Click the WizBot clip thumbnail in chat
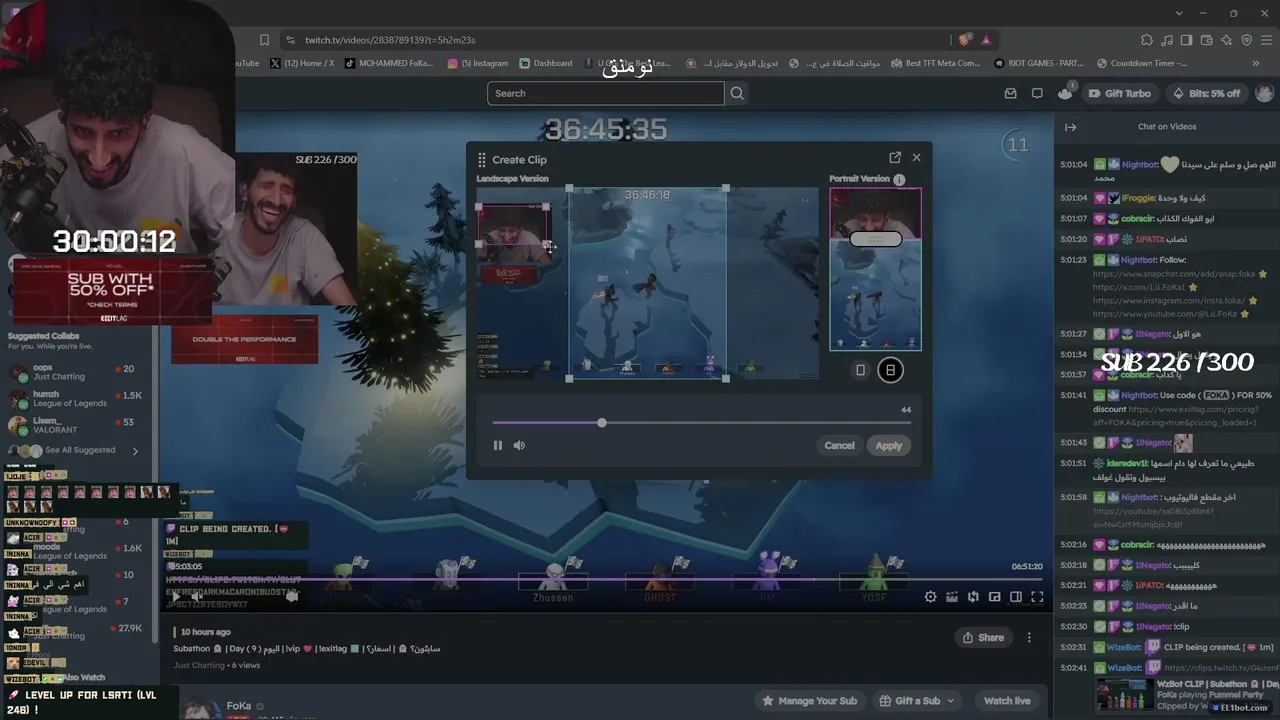 pyautogui.click(x=1124, y=695)
